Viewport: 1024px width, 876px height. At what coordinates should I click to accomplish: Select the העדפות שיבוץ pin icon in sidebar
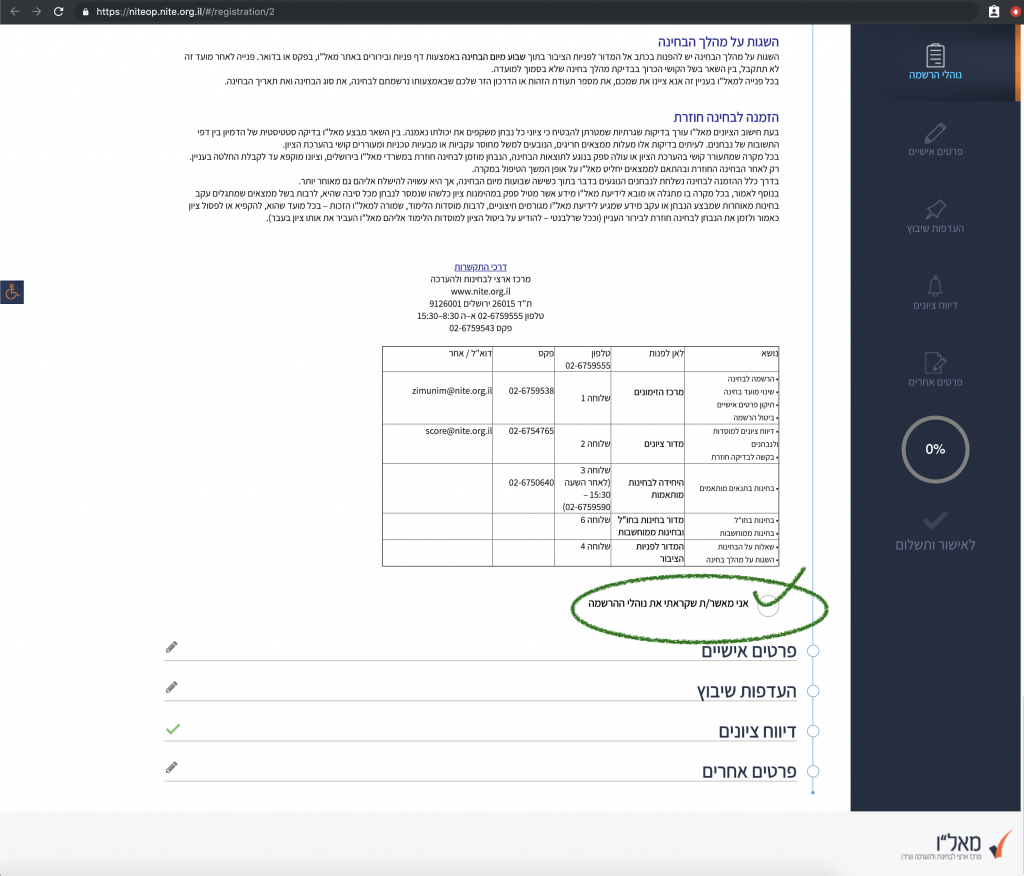pos(934,209)
